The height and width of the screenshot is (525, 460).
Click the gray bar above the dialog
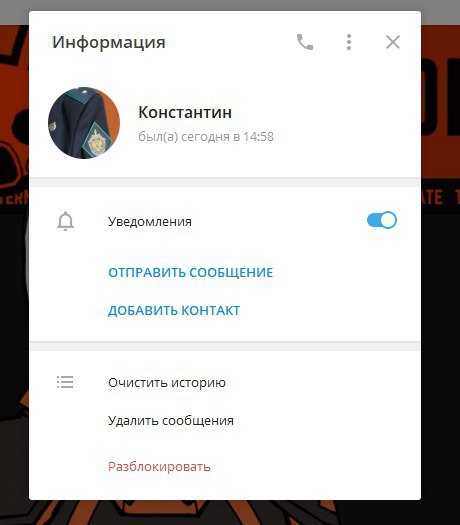[x=230, y=5]
